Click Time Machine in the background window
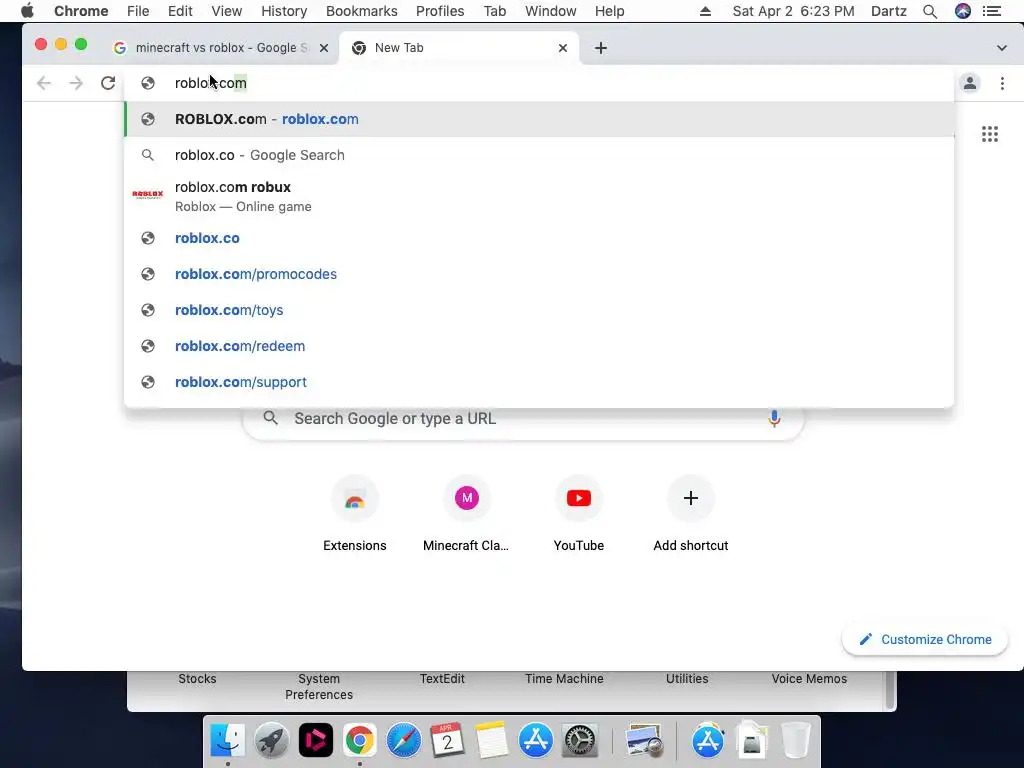The image size is (1024, 768). pos(564,679)
